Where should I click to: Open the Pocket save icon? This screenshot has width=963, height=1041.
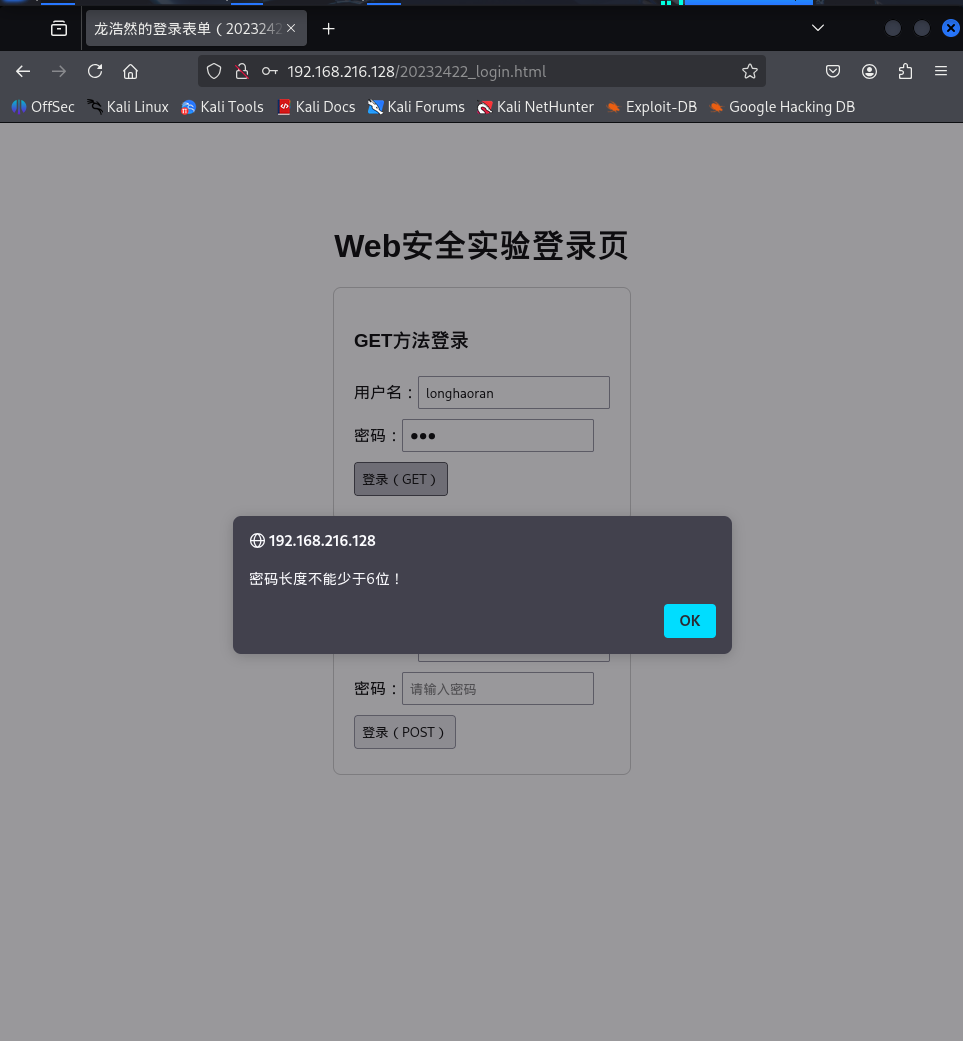coord(833,71)
